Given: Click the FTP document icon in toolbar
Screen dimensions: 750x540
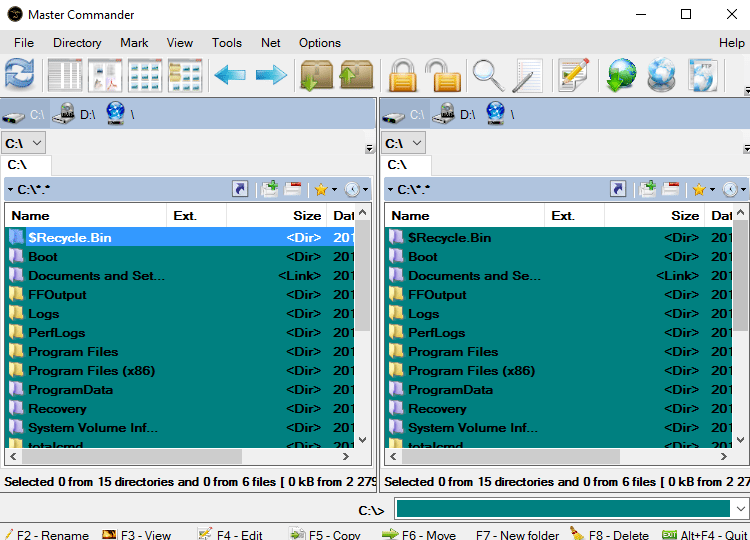Looking at the screenshot, I should click(x=703, y=76).
